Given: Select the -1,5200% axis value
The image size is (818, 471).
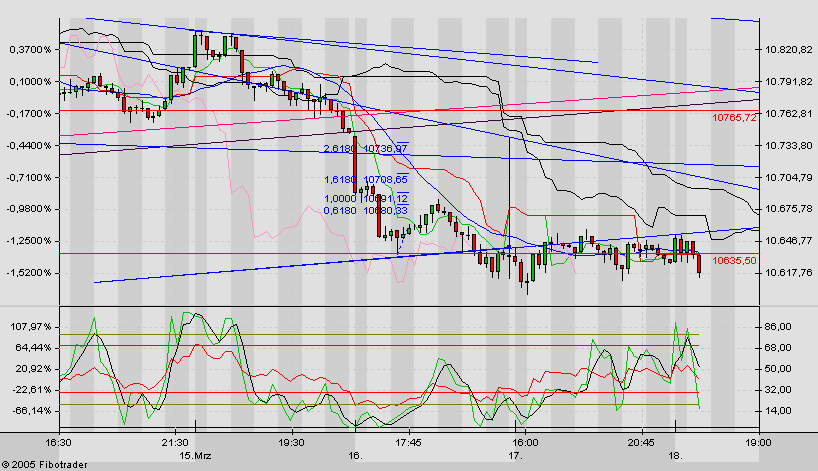Looking at the screenshot, I should click(x=29, y=273).
